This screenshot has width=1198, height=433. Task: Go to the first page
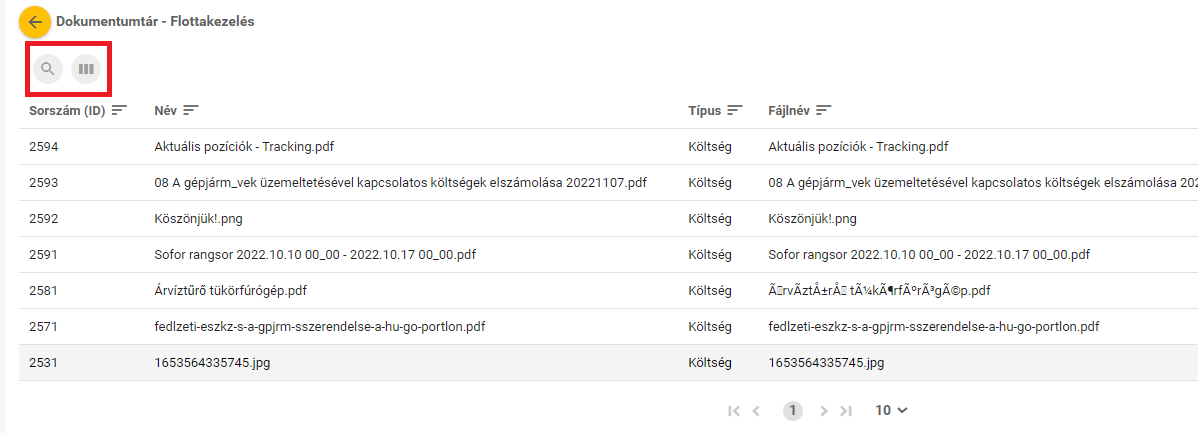pyautogui.click(x=734, y=410)
